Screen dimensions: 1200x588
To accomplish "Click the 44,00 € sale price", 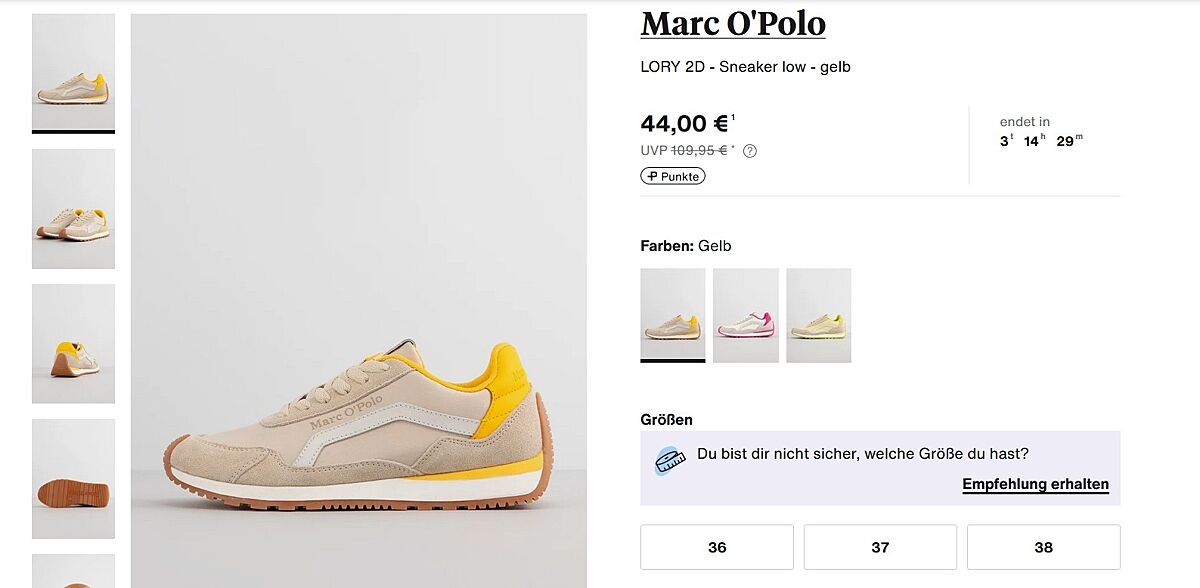I will click(x=685, y=124).
